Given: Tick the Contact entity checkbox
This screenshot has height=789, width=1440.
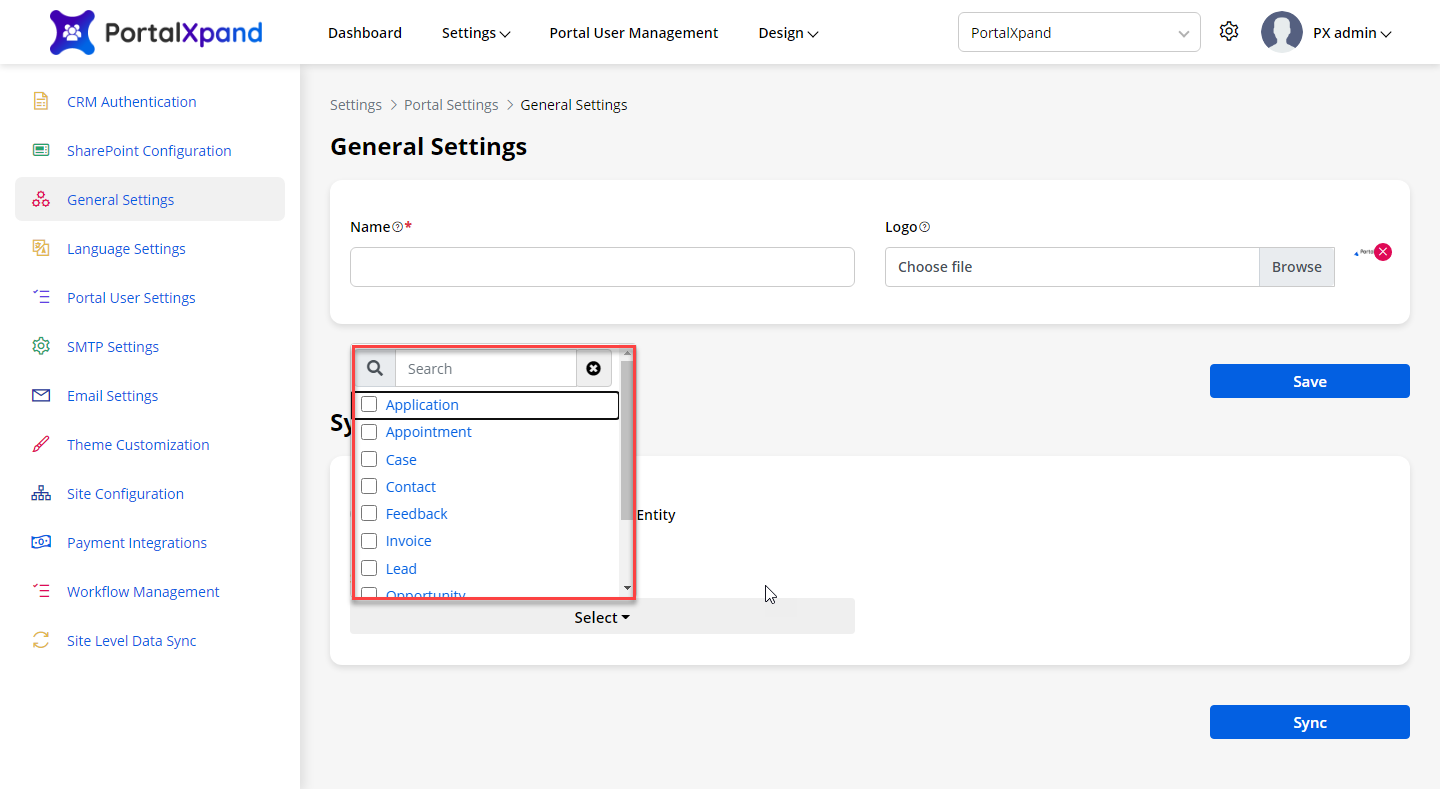Looking at the screenshot, I should click(x=369, y=487).
